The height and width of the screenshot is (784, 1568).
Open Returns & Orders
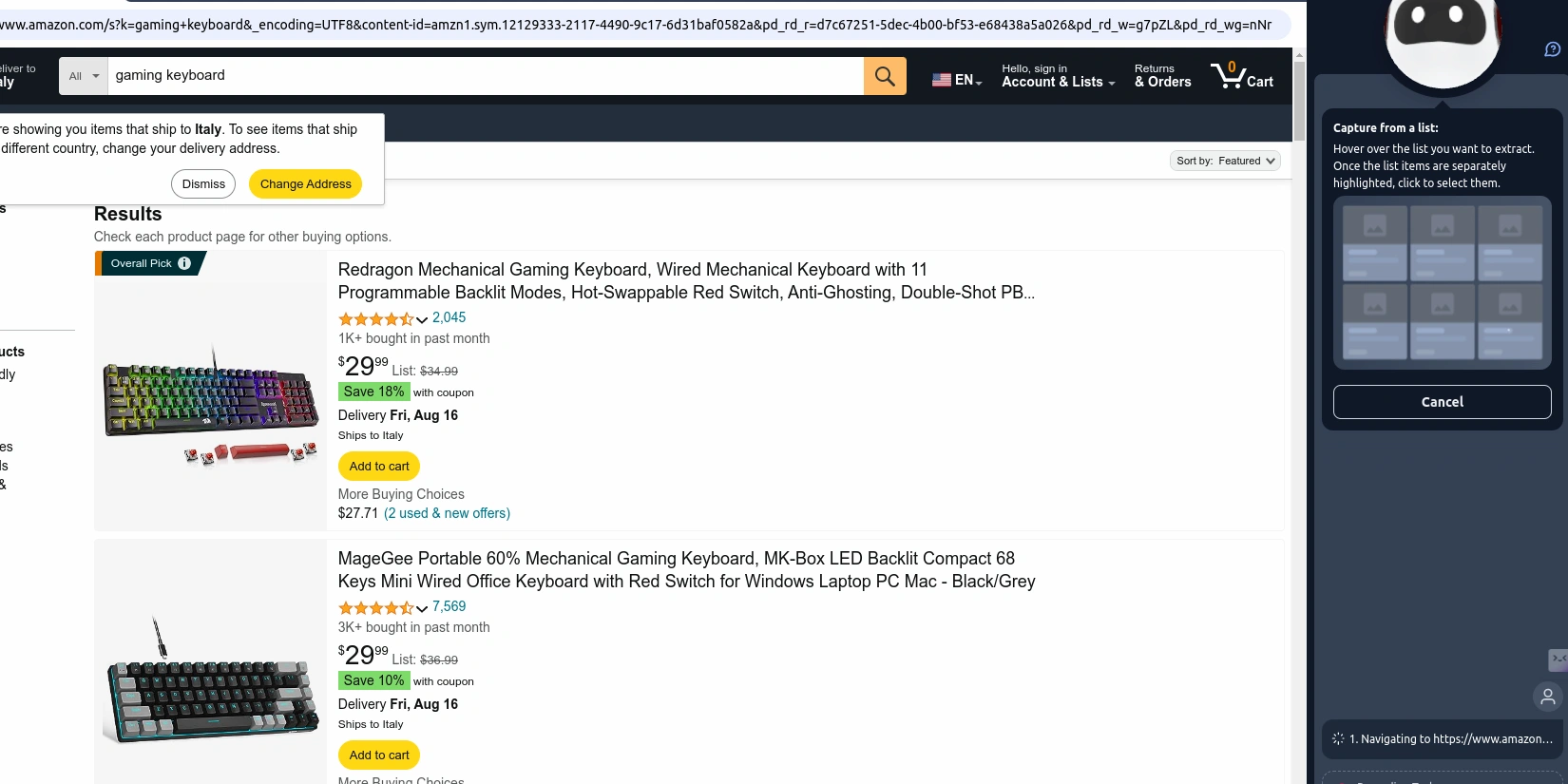[1162, 76]
